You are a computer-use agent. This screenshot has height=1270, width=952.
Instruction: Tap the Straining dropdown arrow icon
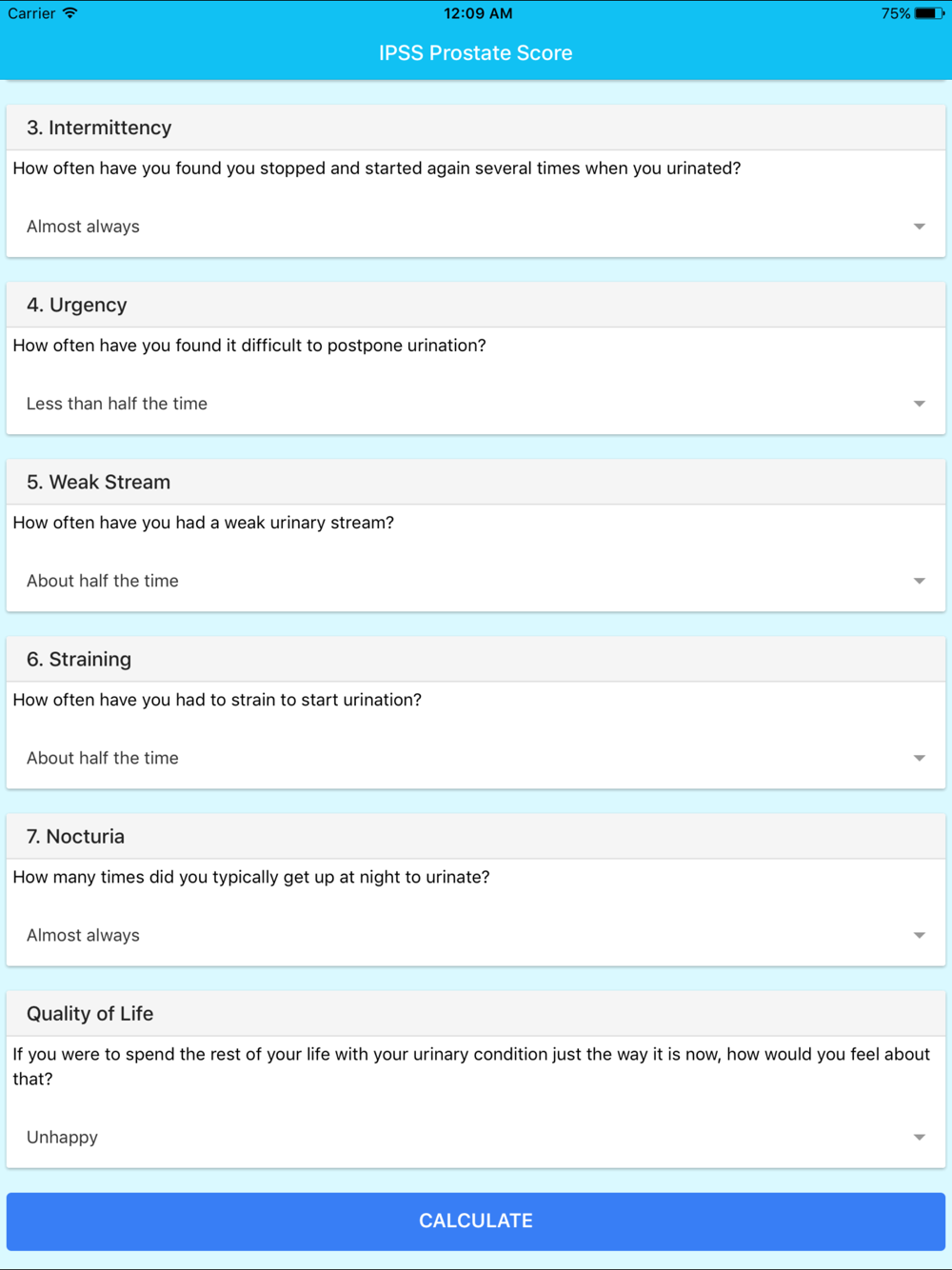click(x=919, y=758)
